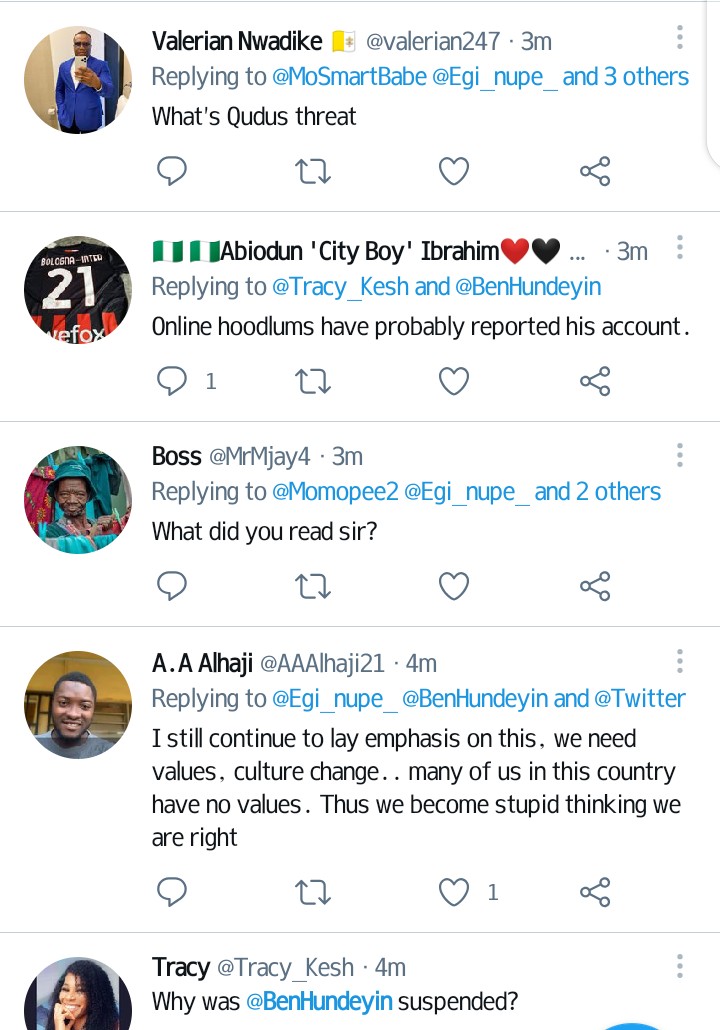
Task: Open the @BenHundeyin mention in Tracy's tweet
Action: pos(328,1001)
